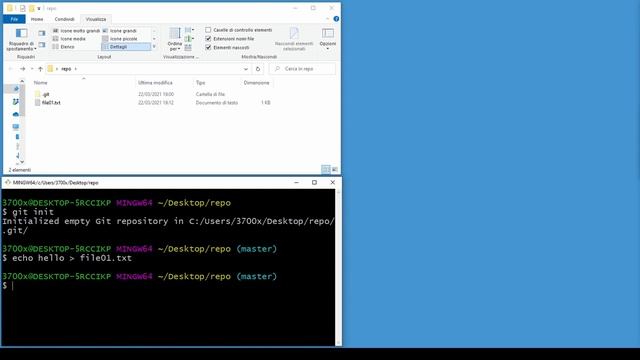Click the repo breadcrumb in address bar

coord(66,69)
